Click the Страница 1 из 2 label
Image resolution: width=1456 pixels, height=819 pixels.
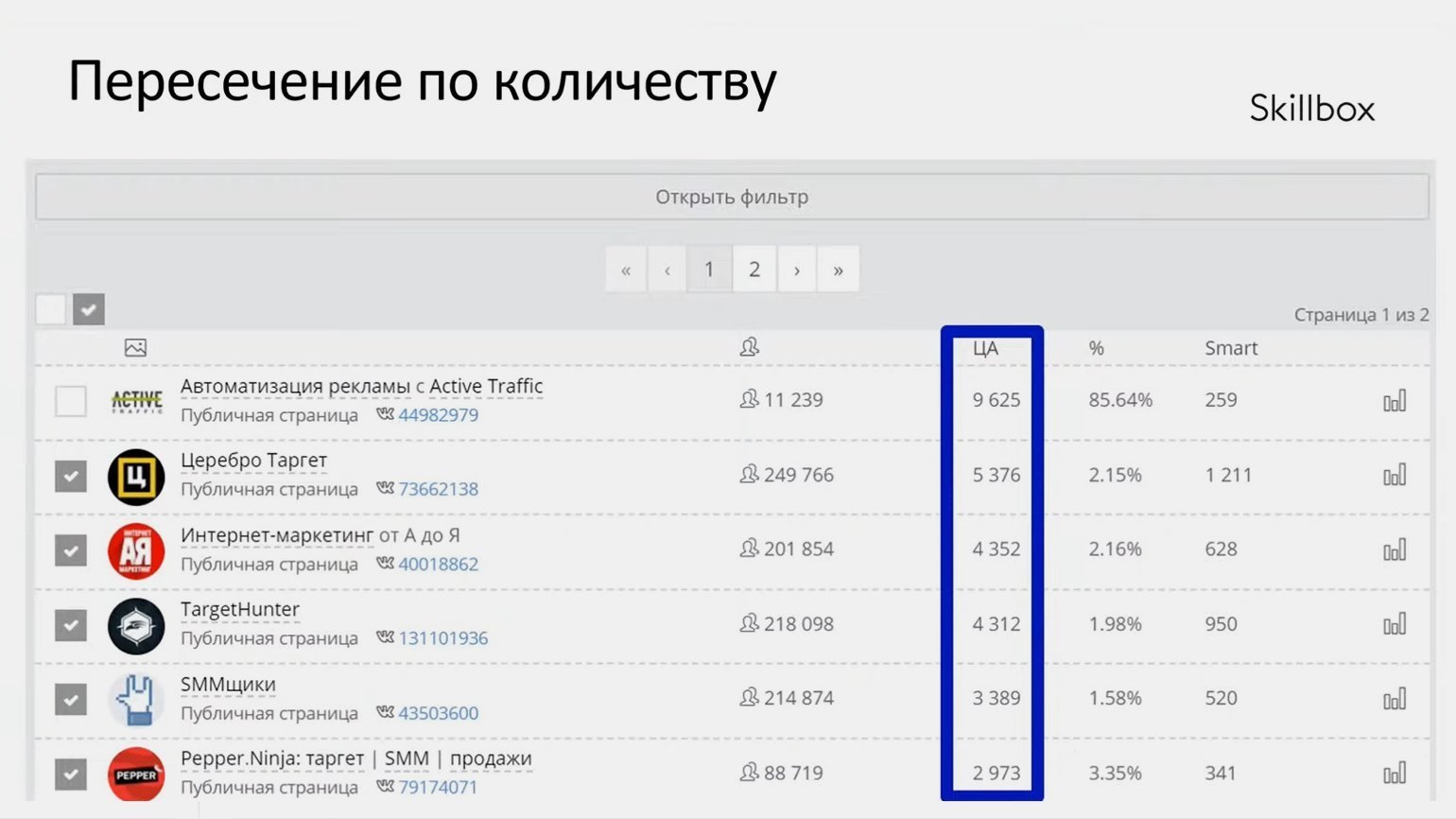pos(1361,315)
